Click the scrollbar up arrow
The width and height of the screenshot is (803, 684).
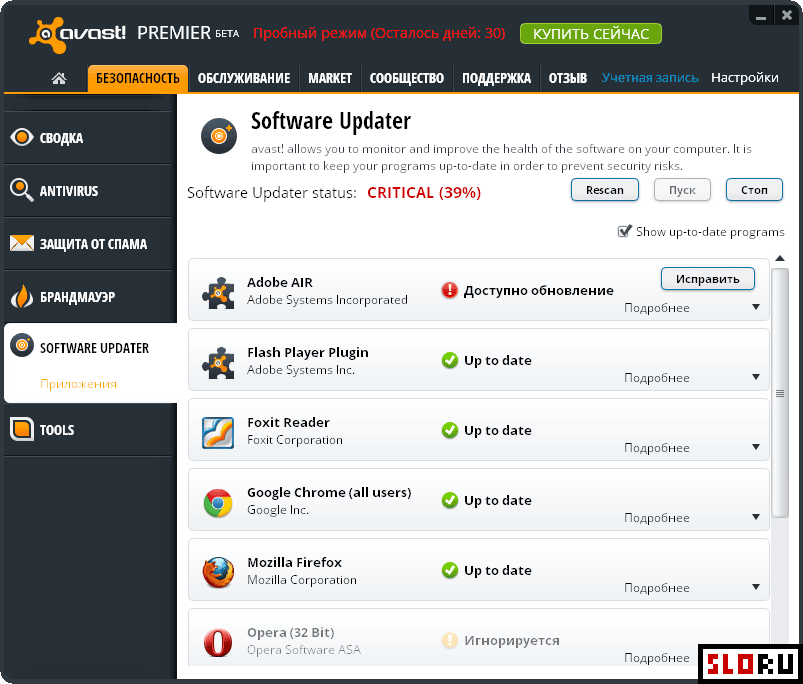click(780, 259)
